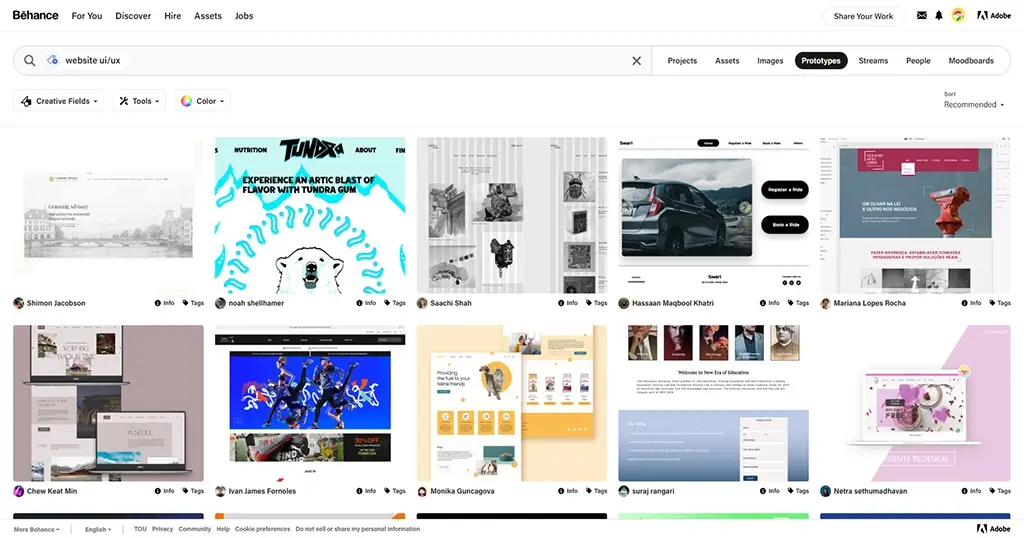Open Hire in top navigation
This screenshot has width=1024, height=538.
(172, 16)
